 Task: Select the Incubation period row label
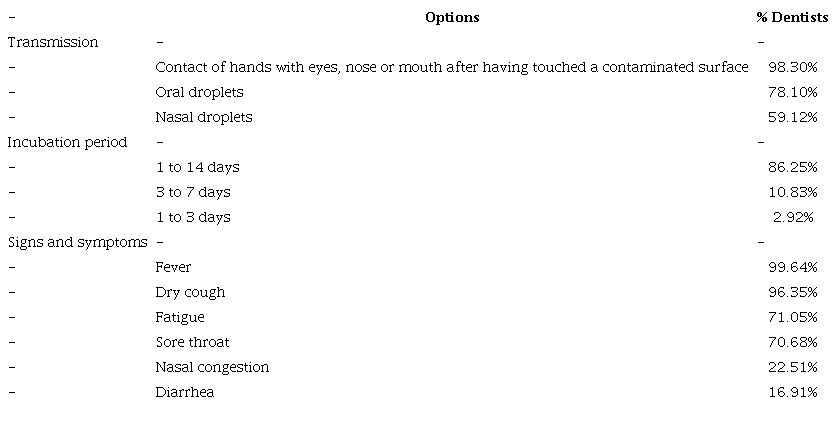click(x=67, y=142)
